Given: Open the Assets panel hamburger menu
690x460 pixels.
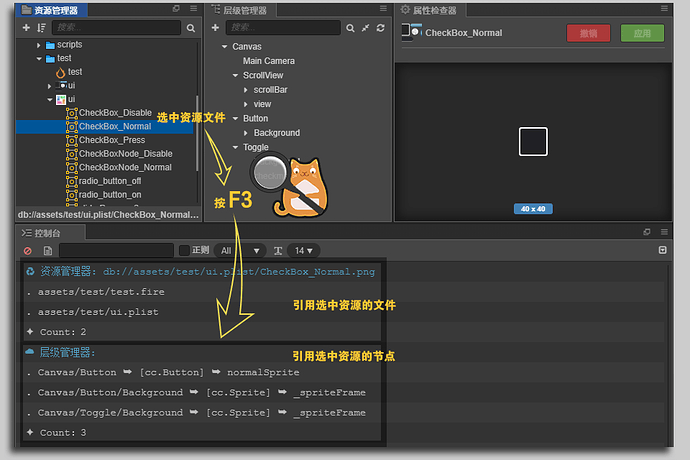Looking at the screenshot, I should pyautogui.click(x=194, y=8).
